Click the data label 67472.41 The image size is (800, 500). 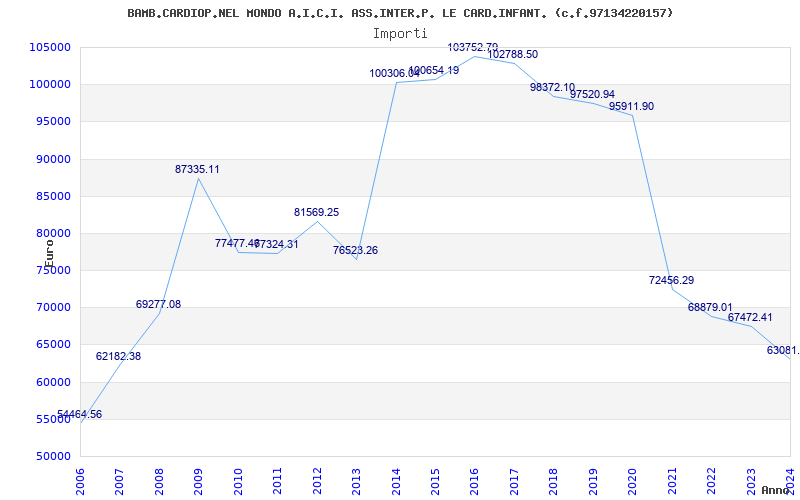(750, 317)
